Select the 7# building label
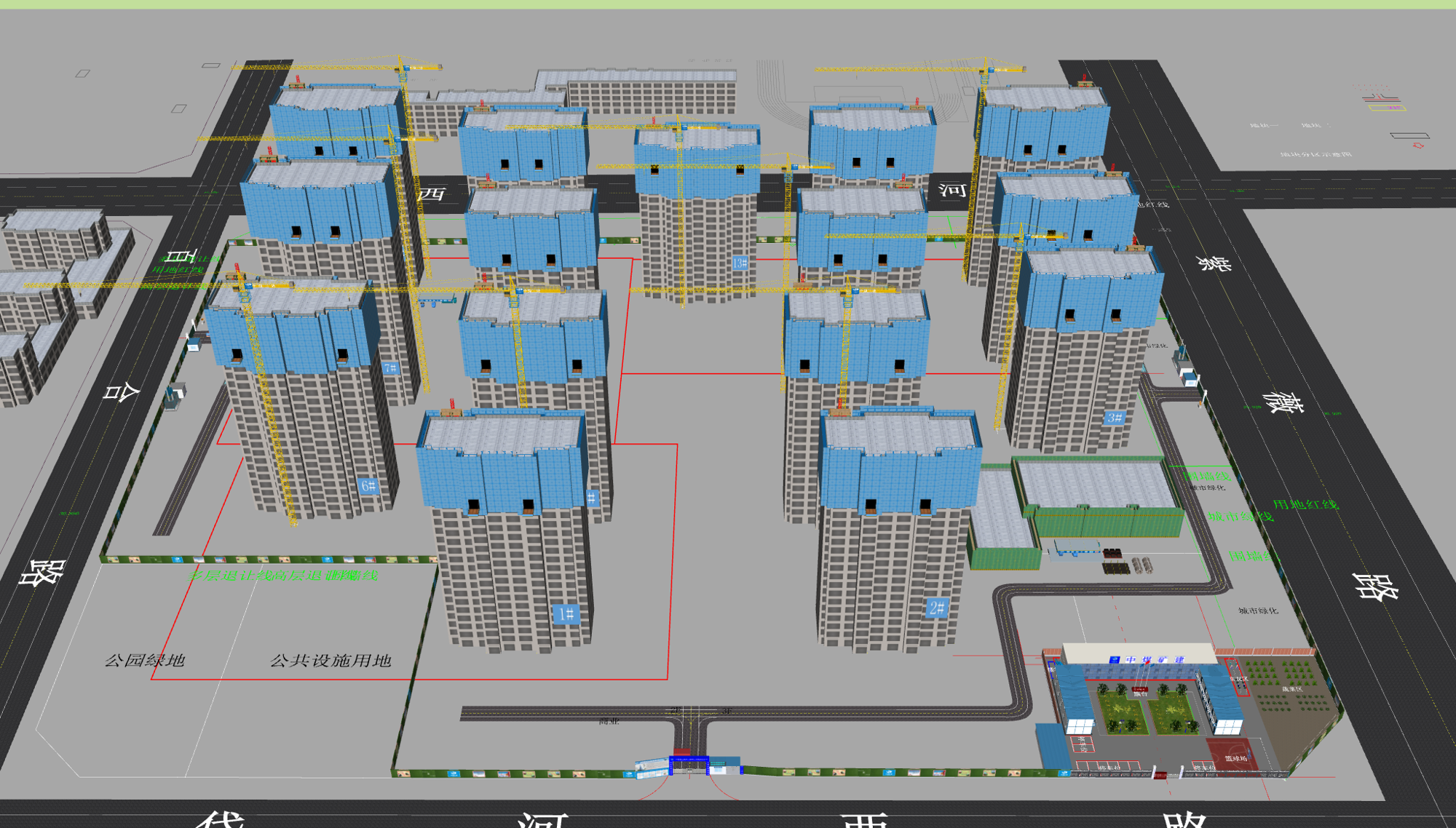Image resolution: width=1456 pixels, height=828 pixels. [390, 368]
